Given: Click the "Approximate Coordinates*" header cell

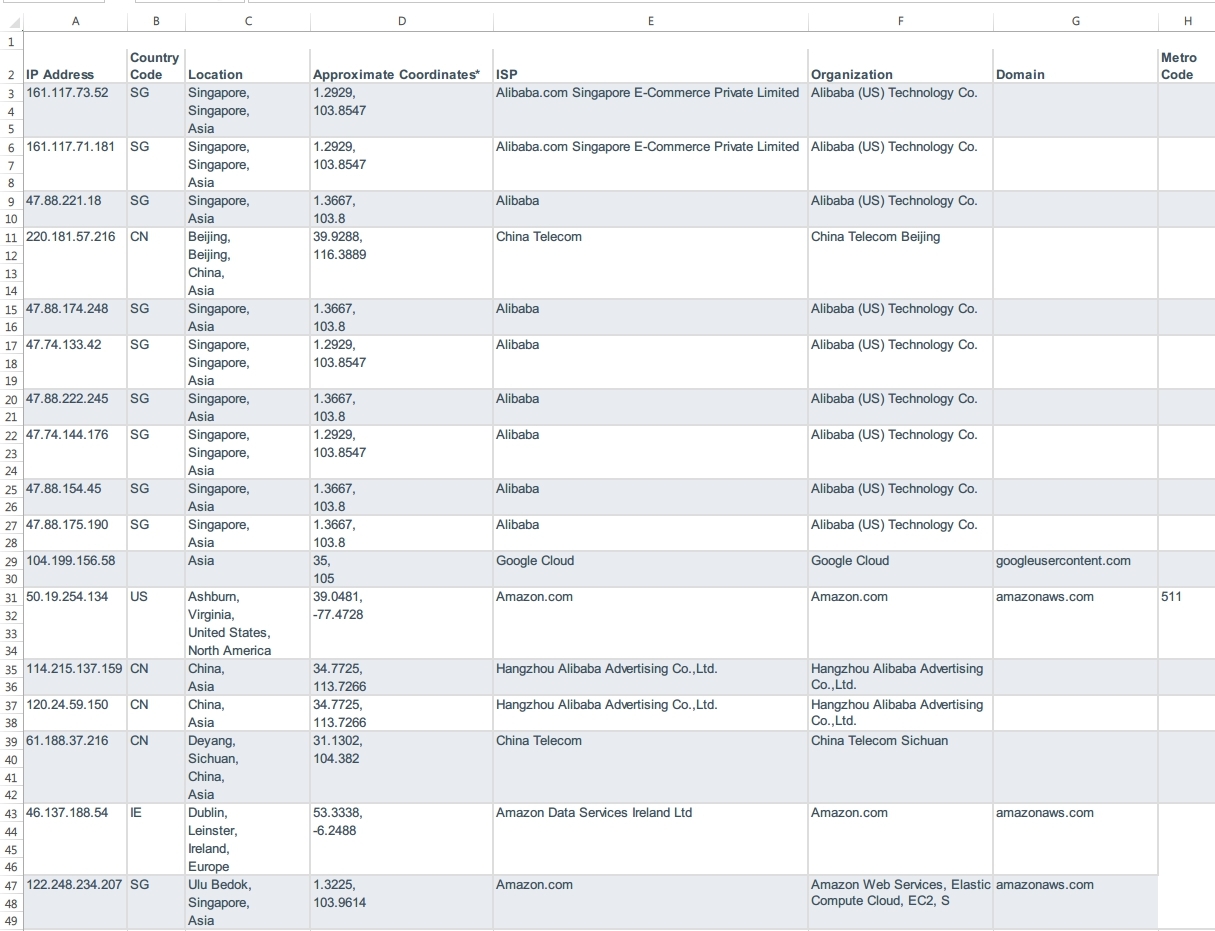Looking at the screenshot, I should click(x=401, y=66).
